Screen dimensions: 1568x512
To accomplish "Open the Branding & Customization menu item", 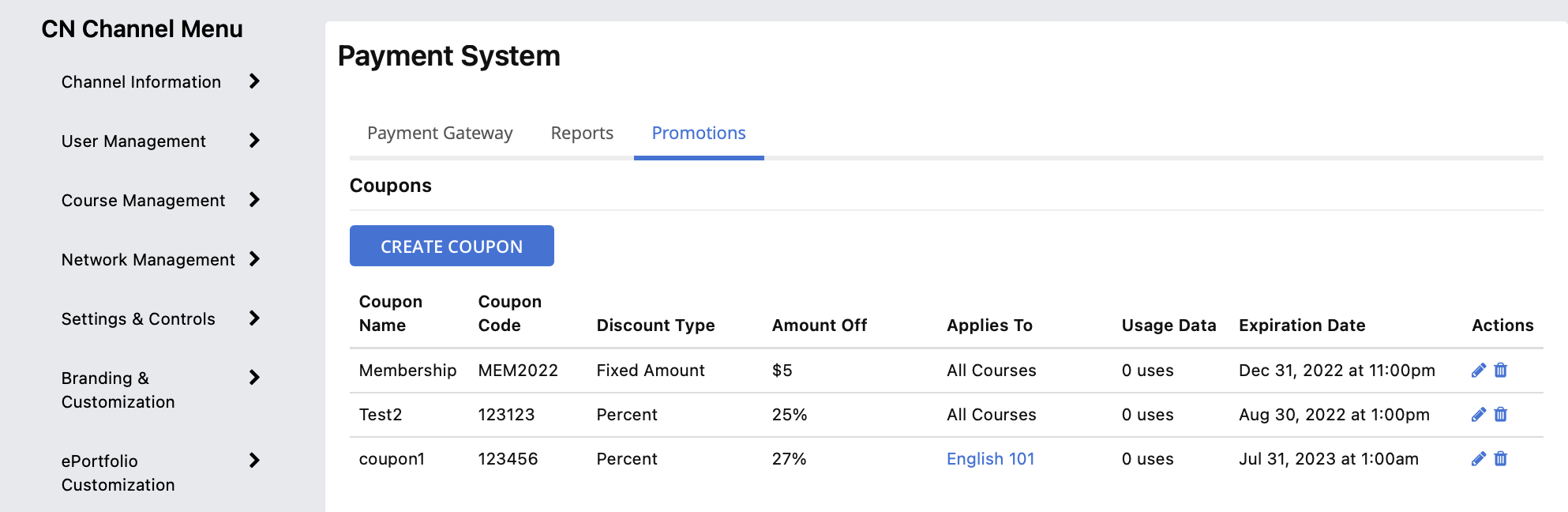I will pyautogui.click(x=118, y=390).
